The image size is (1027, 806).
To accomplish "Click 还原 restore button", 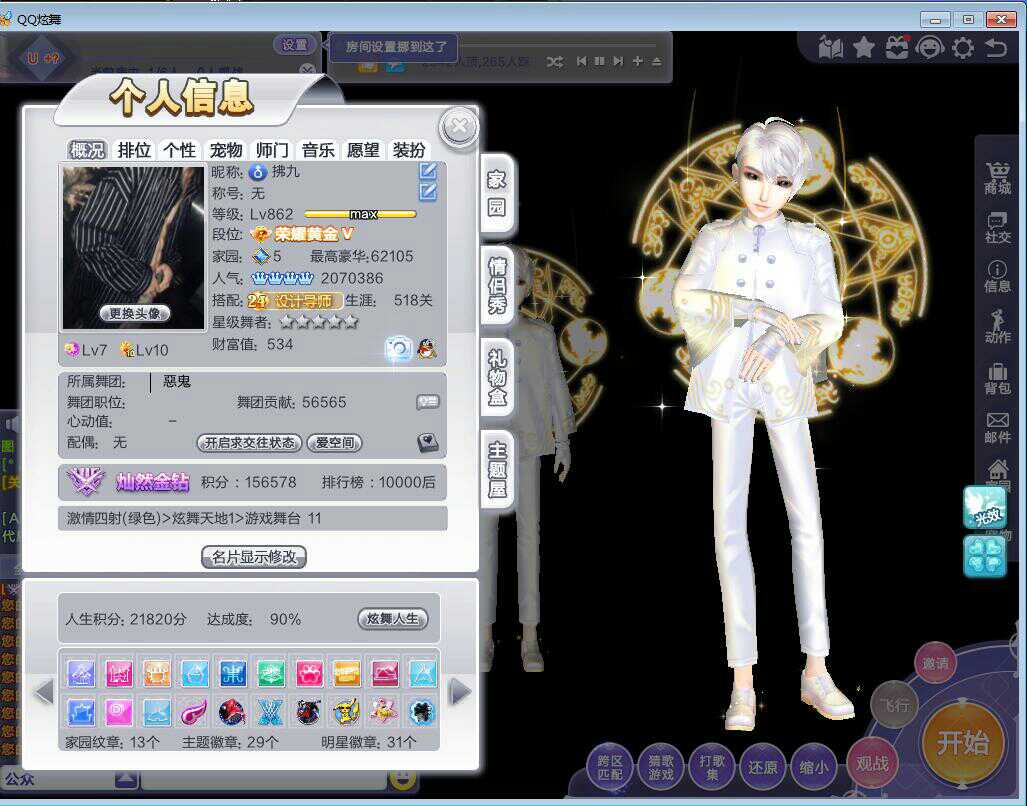I will (763, 767).
